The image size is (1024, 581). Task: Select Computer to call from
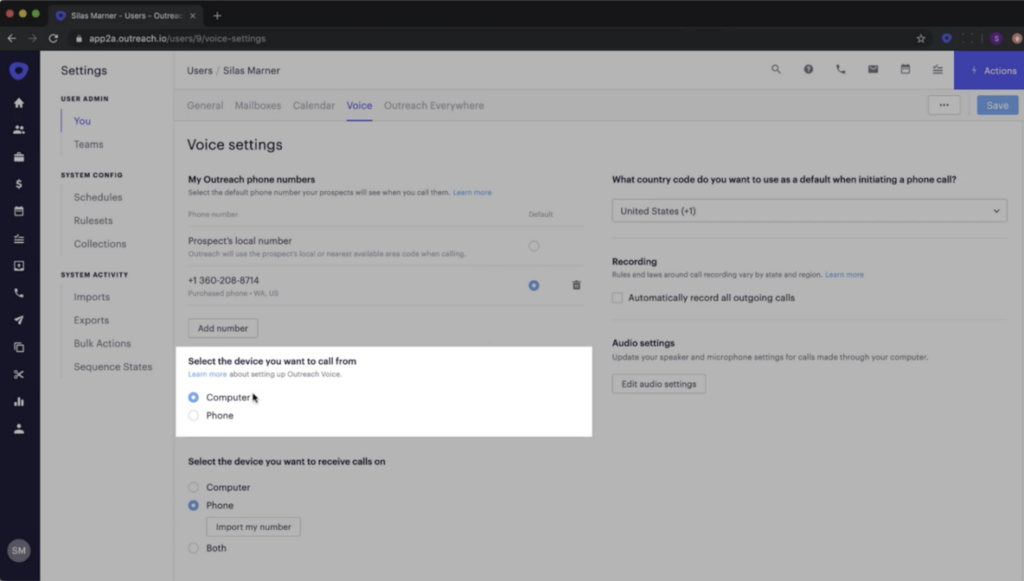(x=193, y=397)
